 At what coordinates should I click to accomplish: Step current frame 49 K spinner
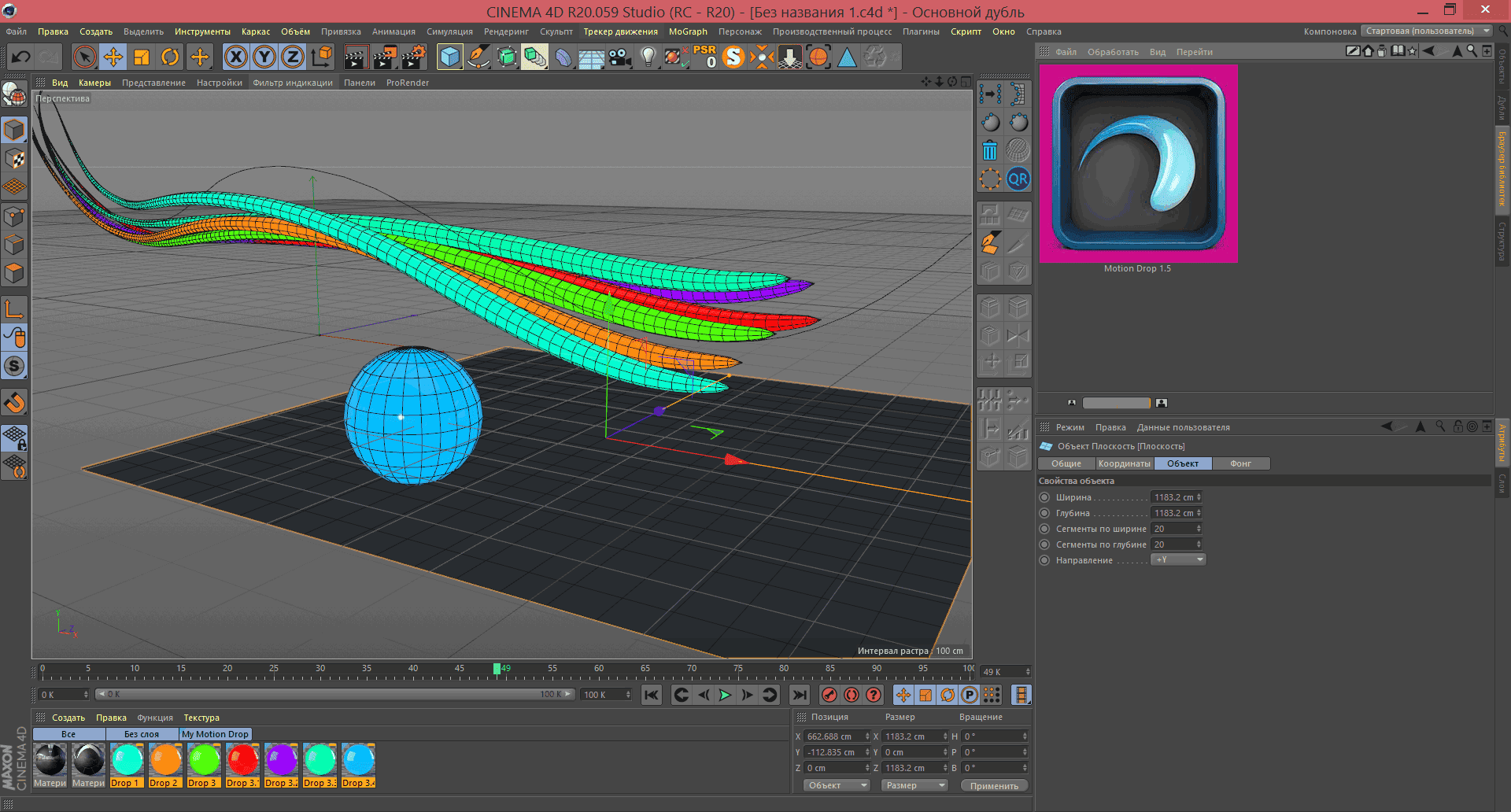pyautogui.click(x=1028, y=672)
